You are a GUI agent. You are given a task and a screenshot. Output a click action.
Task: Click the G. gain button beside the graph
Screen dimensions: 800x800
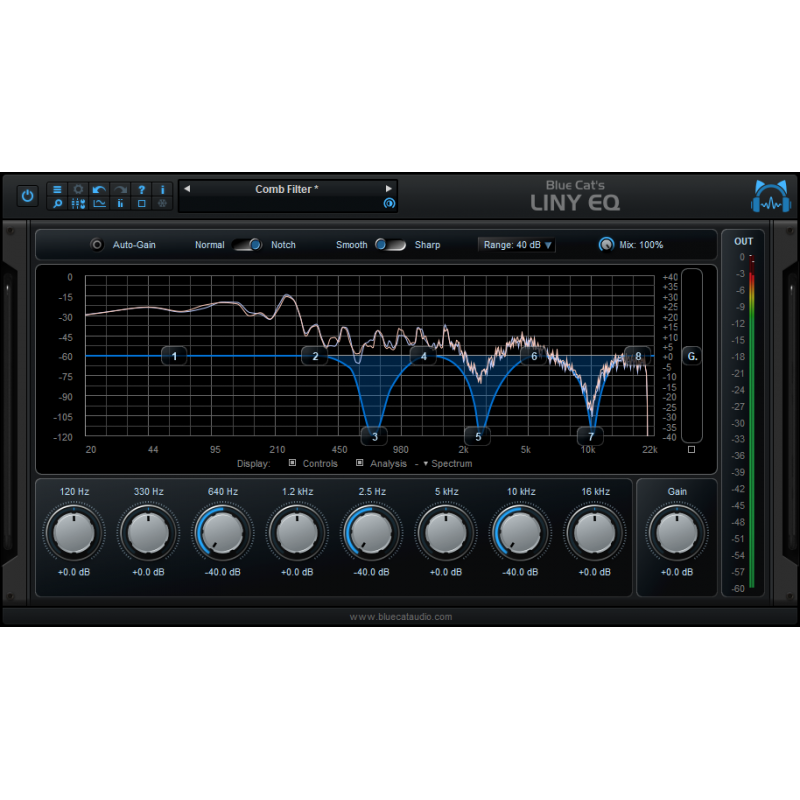691,355
